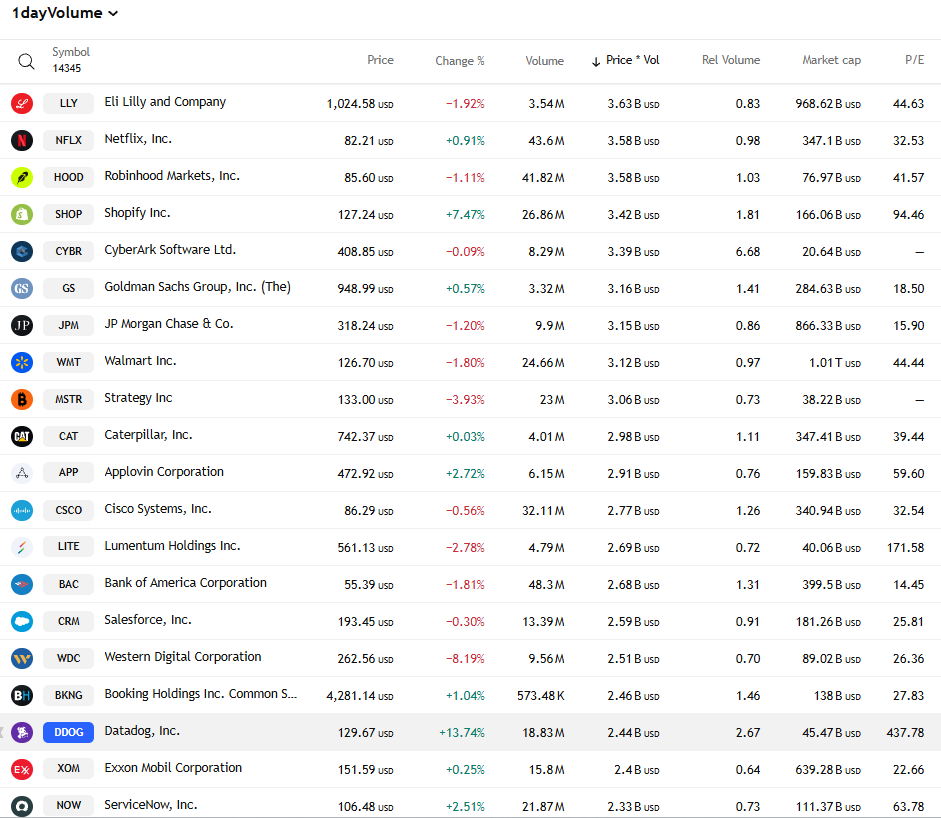Select Robinhood Markets, Inc. name
The height and width of the screenshot is (818, 941).
(172, 176)
